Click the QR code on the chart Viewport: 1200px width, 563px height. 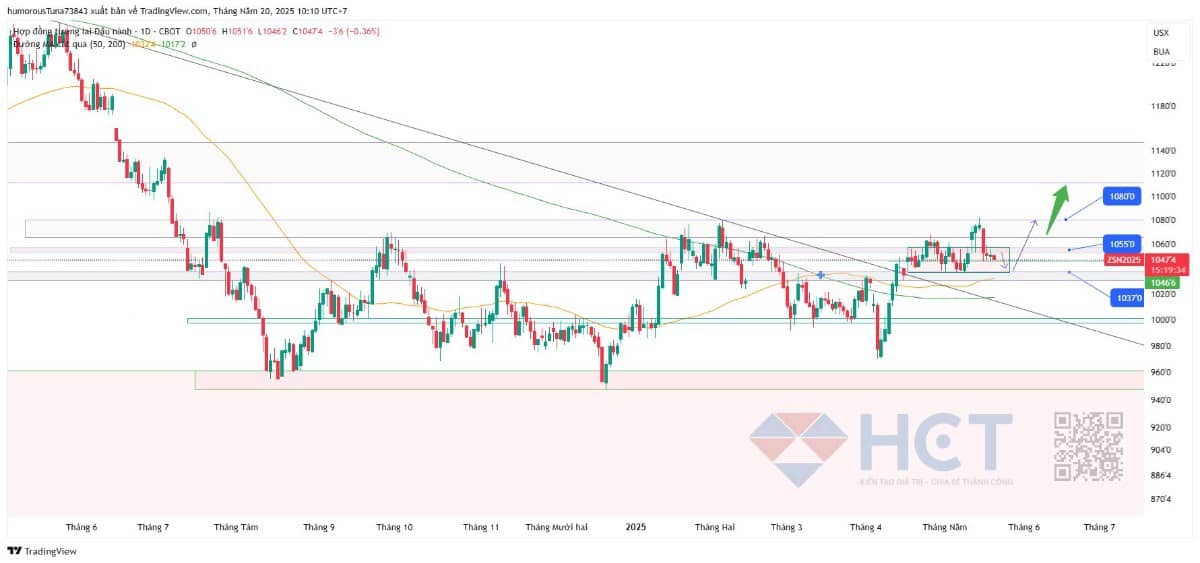(1089, 446)
